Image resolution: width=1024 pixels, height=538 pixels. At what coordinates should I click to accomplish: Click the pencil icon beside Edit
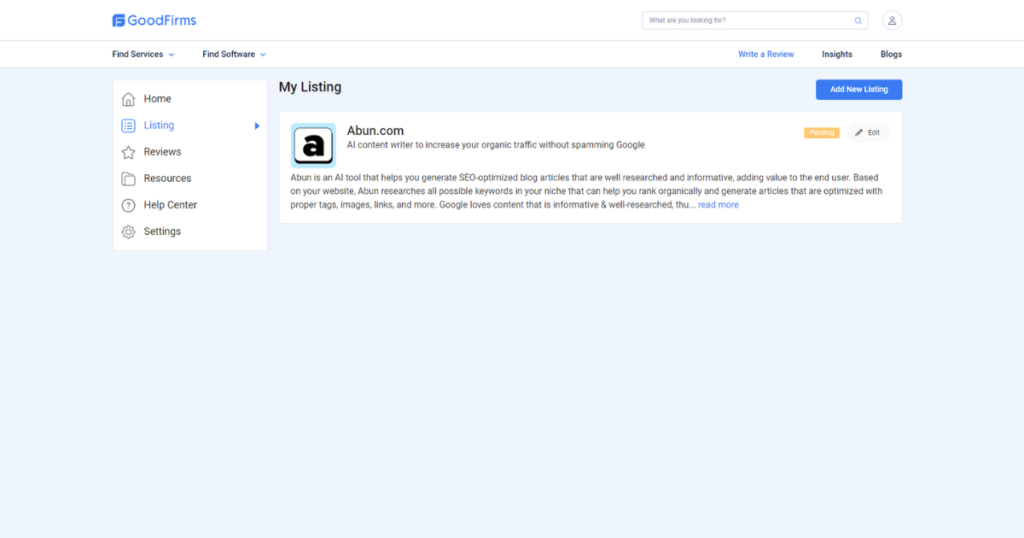(859, 133)
